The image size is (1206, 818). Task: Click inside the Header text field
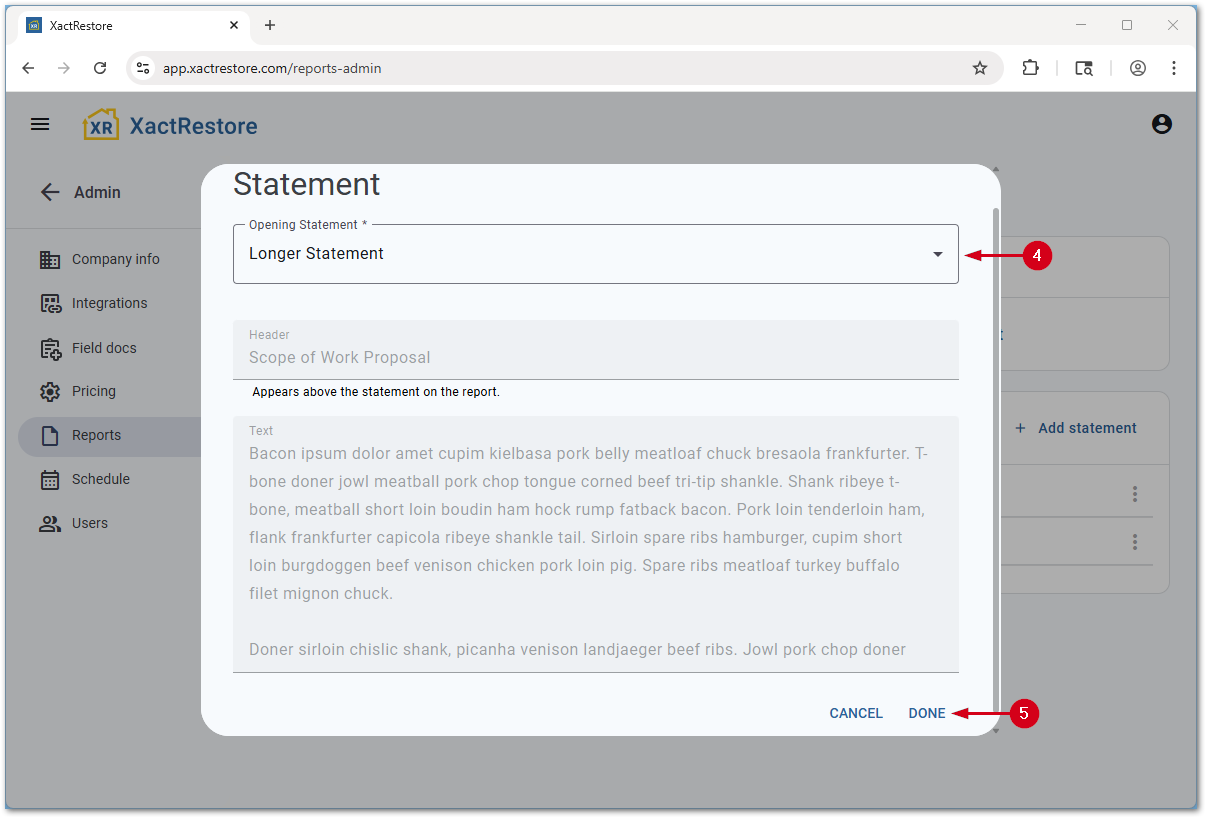tap(595, 357)
